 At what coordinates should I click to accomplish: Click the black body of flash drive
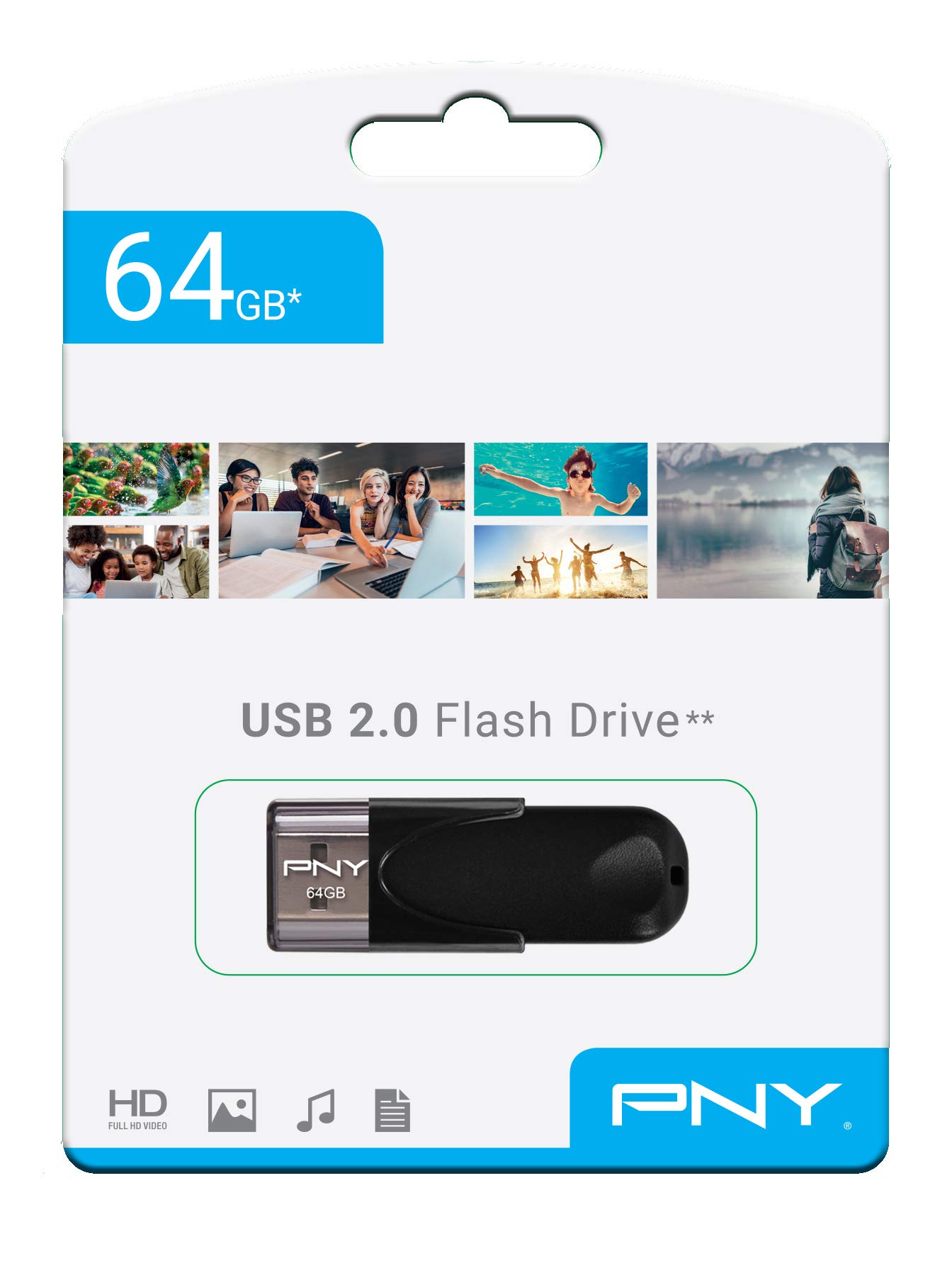tap(528, 875)
